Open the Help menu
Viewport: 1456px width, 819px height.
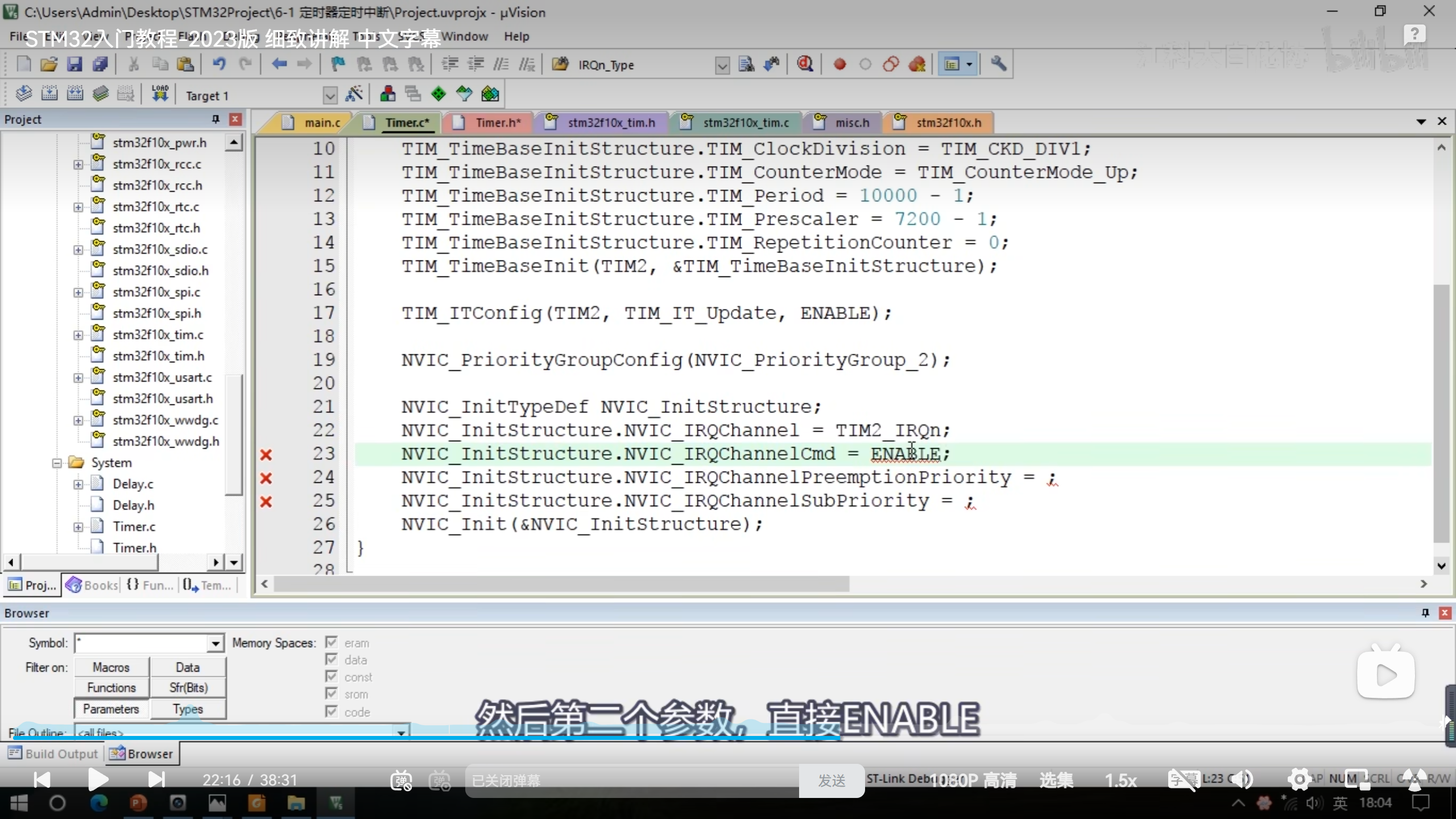[516, 36]
